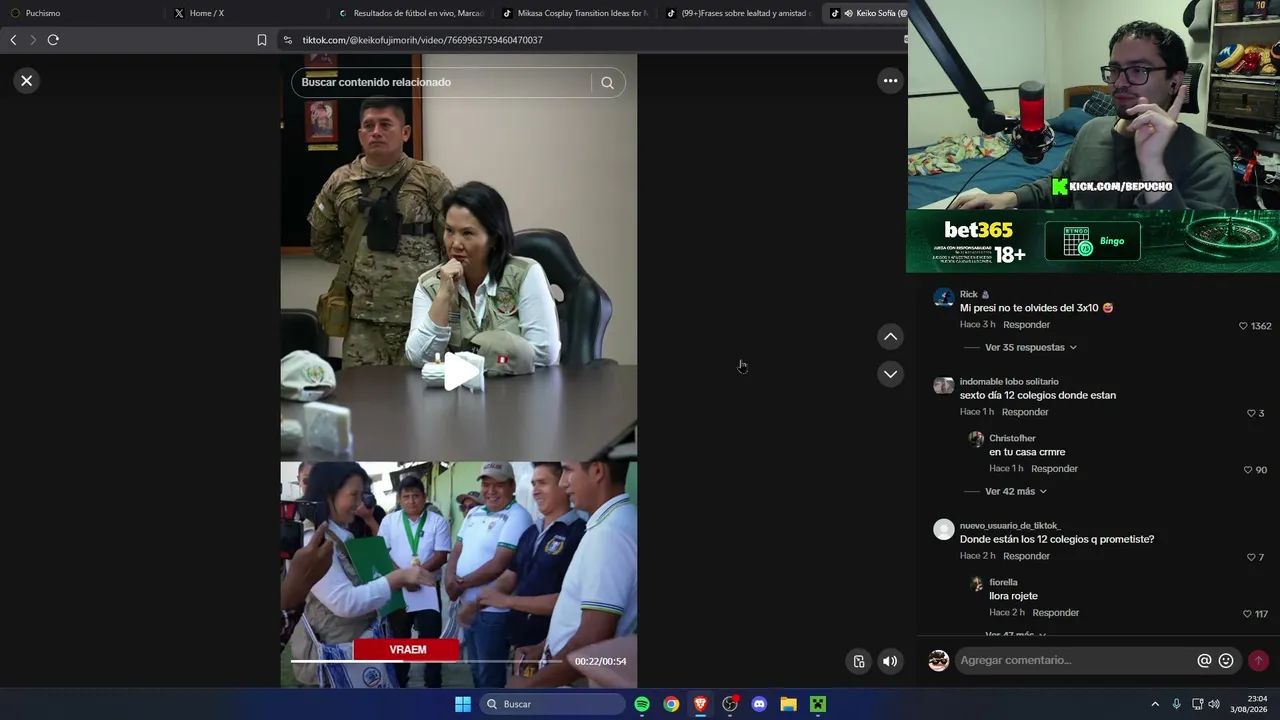Click the microphone tray icon

[1176, 704]
